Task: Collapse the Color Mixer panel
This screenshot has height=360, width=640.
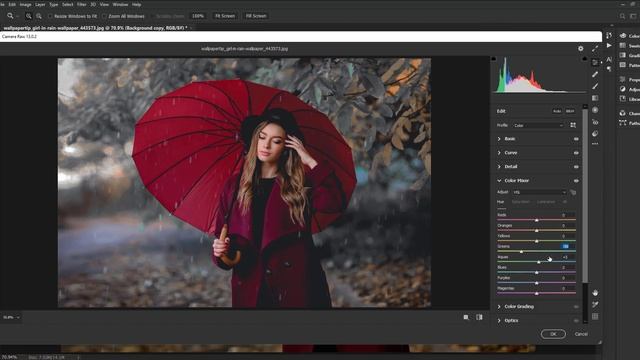Action: click(499, 181)
